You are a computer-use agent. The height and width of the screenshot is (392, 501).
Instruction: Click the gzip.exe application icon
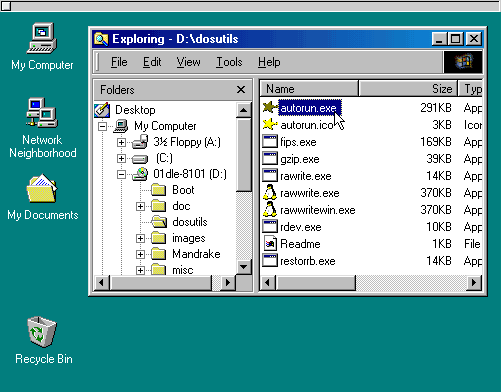coord(270,159)
